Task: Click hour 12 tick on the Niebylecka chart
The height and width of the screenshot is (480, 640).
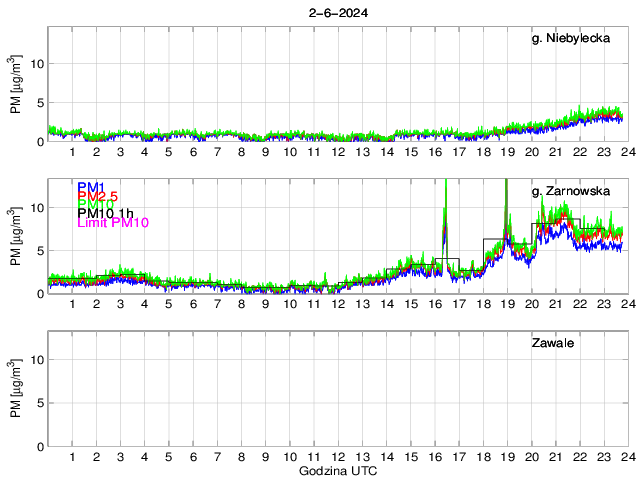Action: (338, 152)
